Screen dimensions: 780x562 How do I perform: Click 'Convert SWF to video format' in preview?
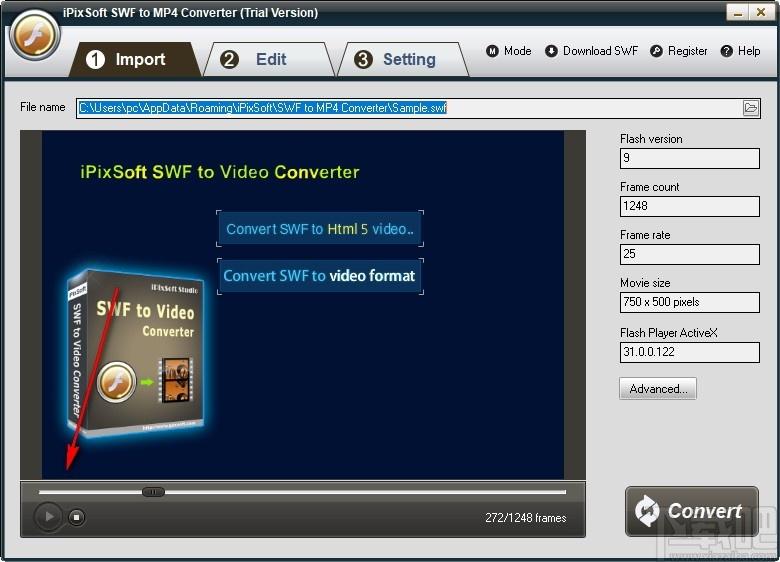[320, 276]
